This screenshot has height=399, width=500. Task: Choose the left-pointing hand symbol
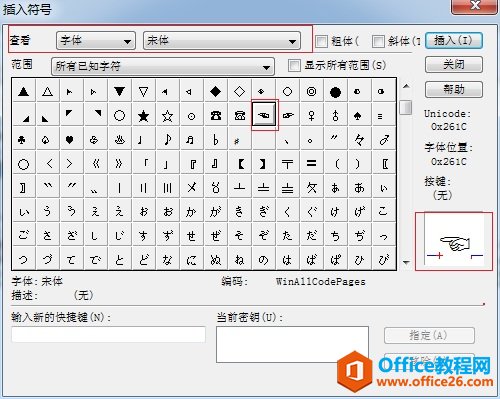click(x=264, y=115)
